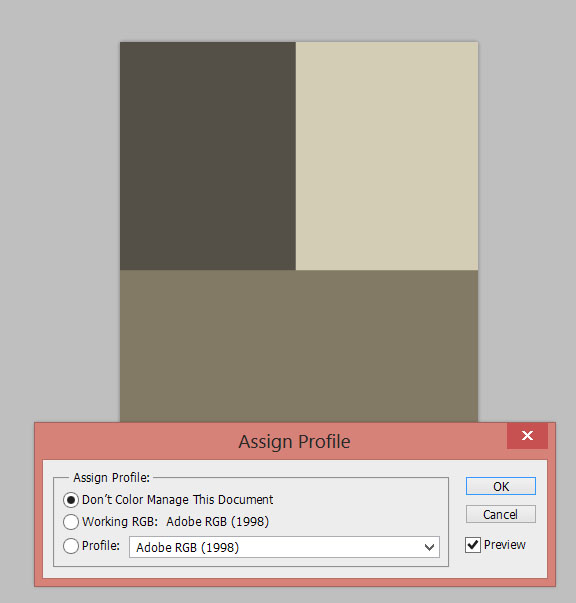Click the light beige color block
Viewport: 576px width, 603px height.
click(x=387, y=156)
